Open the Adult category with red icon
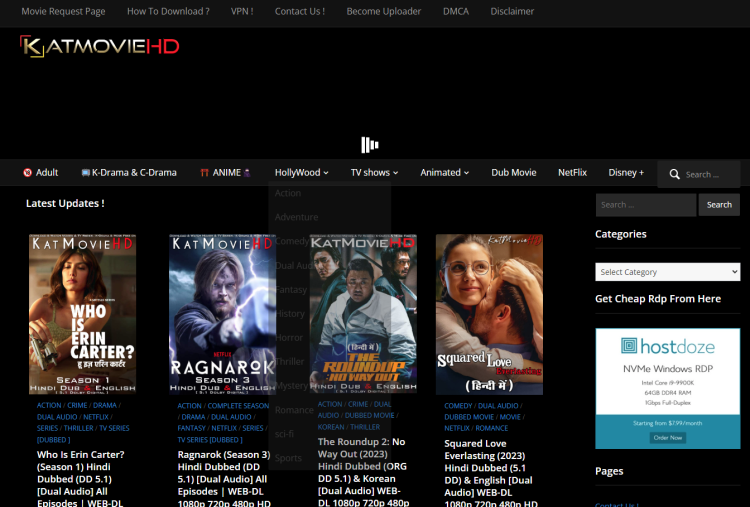This screenshot has height=507, width=750. coord(41,172)
